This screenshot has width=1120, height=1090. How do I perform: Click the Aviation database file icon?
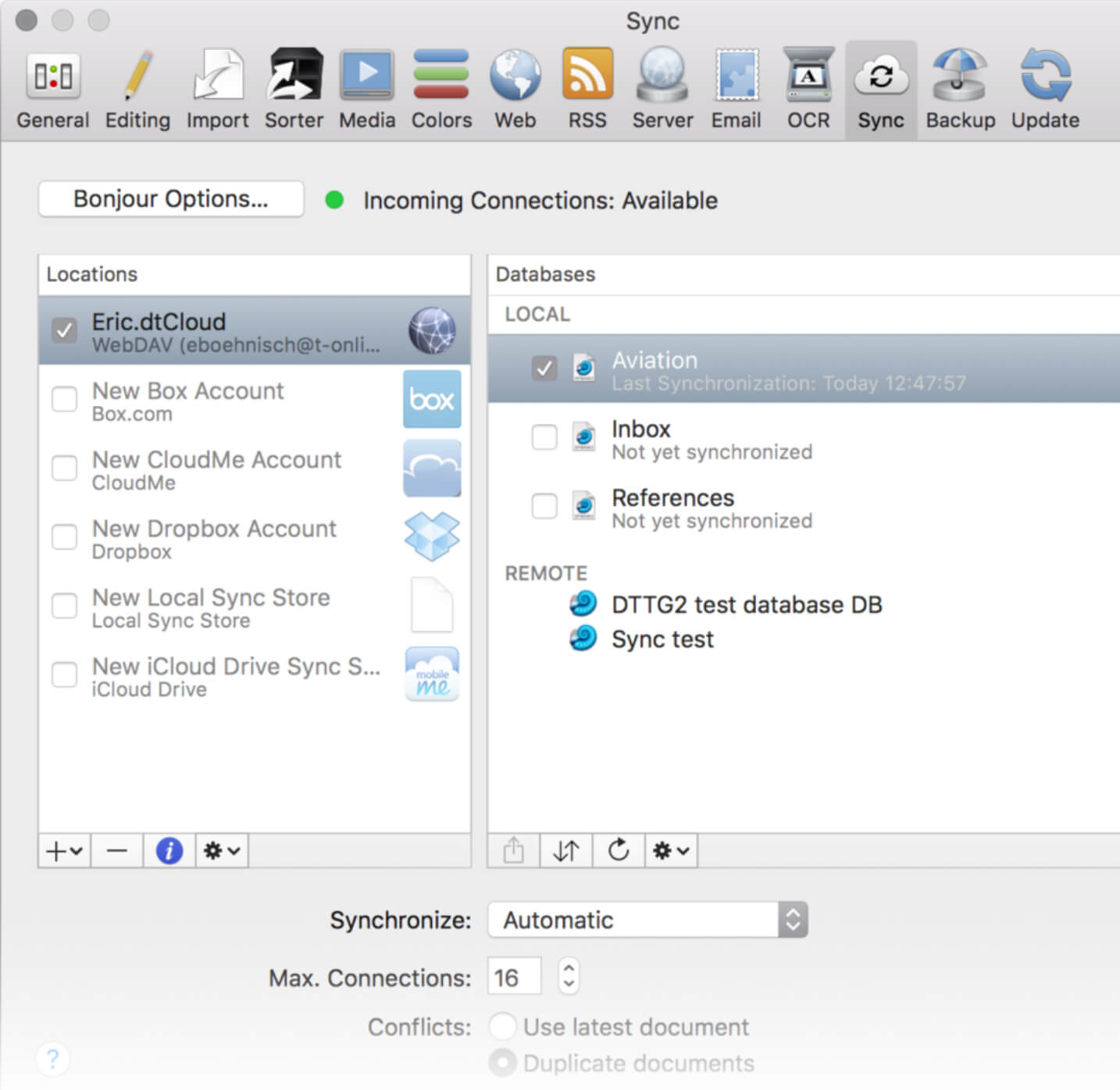point(584,367)
